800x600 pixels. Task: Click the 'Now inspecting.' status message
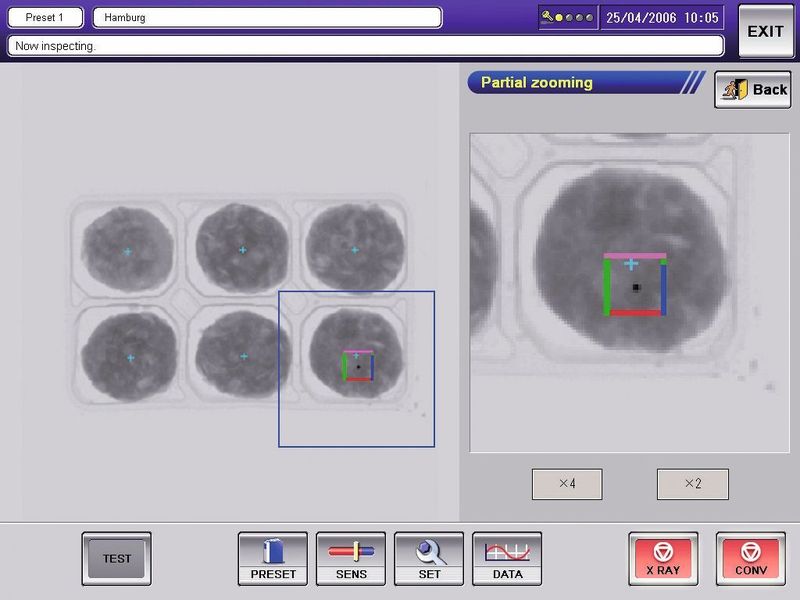click(365, 46)
